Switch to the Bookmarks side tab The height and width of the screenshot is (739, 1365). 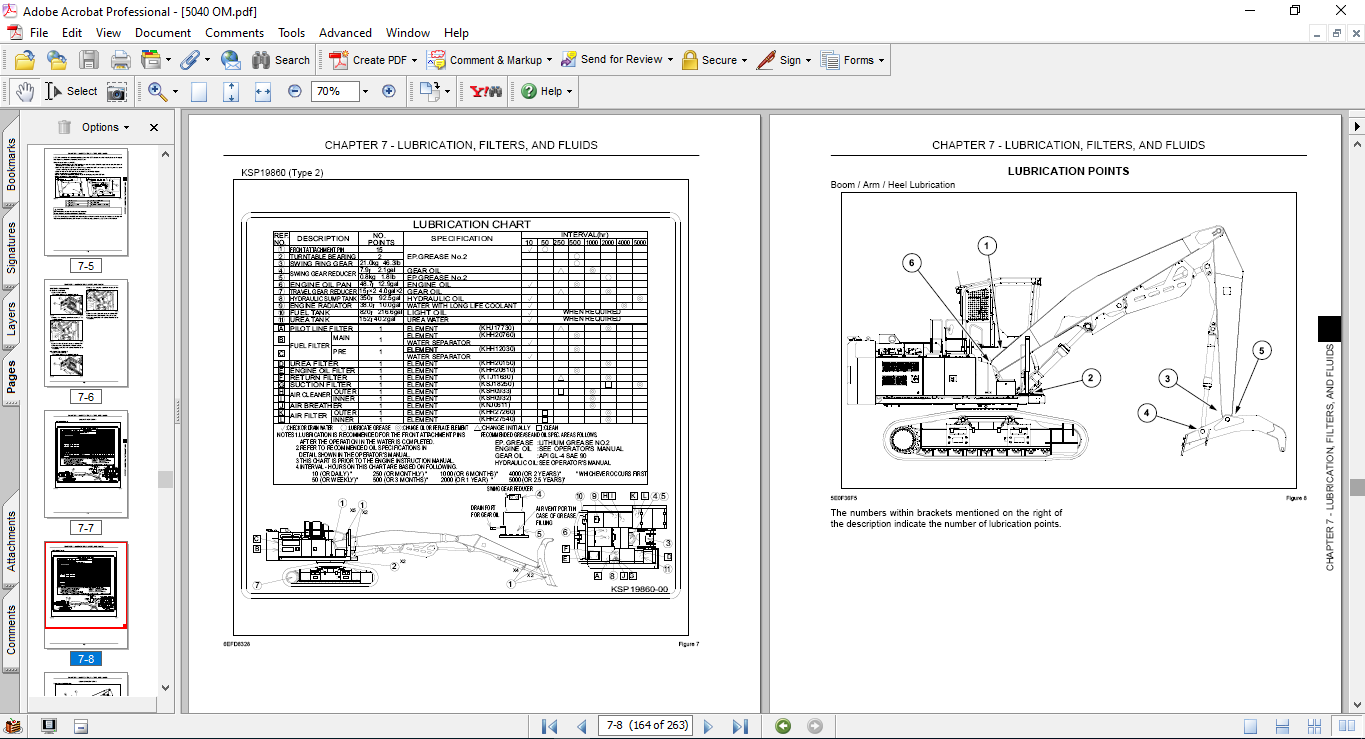coord(12,164)
